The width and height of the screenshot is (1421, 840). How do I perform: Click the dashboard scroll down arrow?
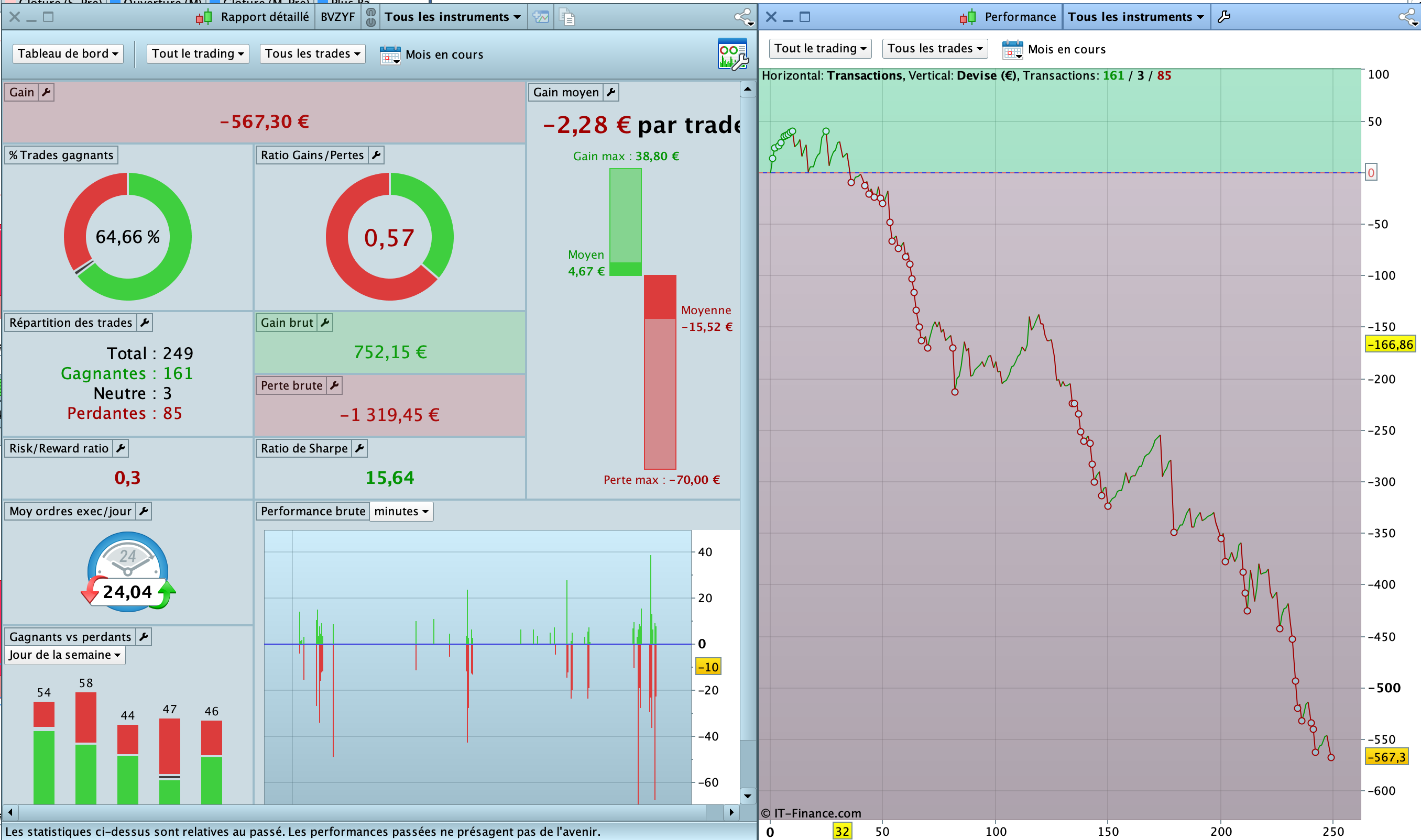[x=748, y=796]
